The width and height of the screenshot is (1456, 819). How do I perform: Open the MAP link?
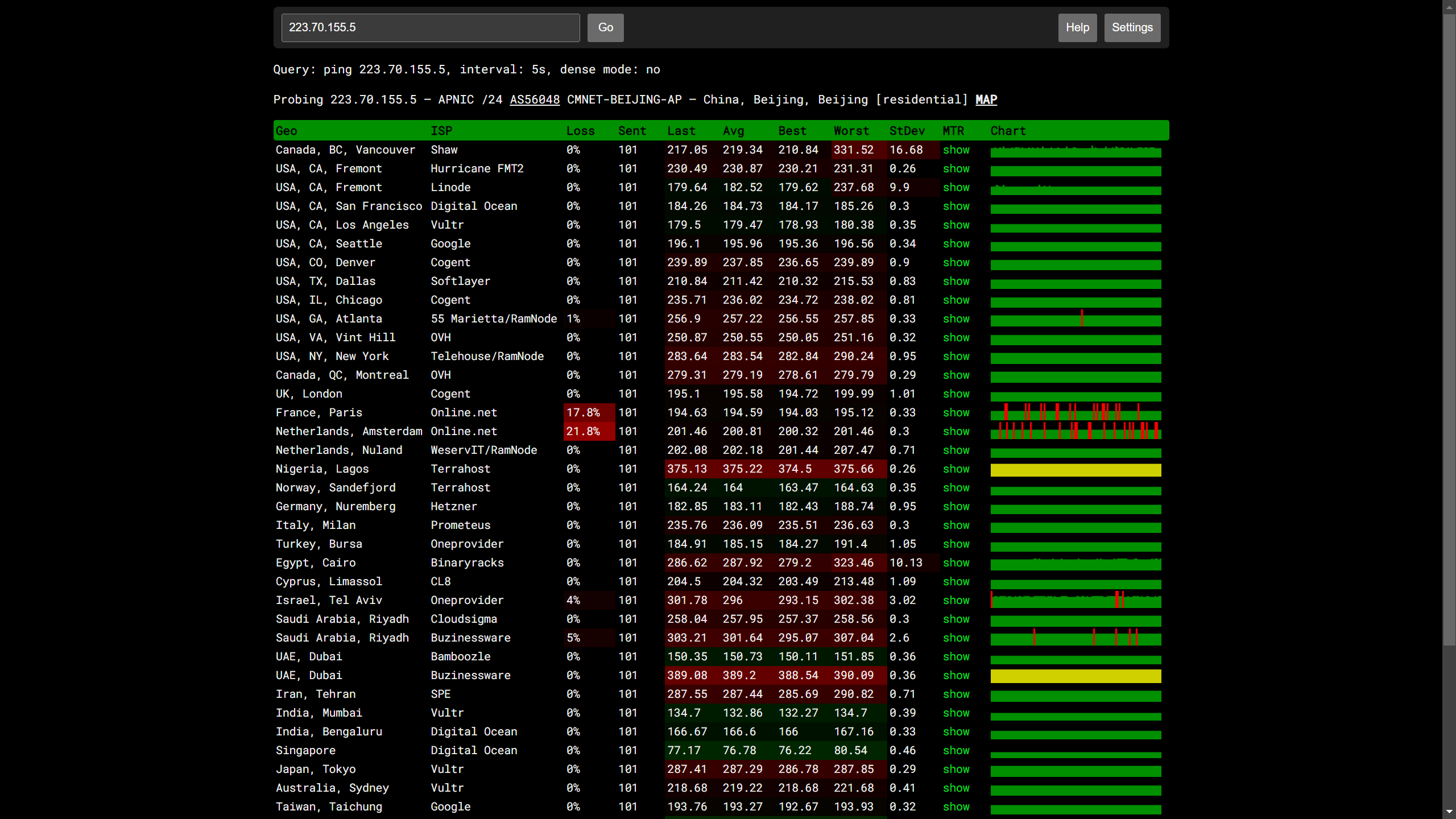tap(986, 100)
